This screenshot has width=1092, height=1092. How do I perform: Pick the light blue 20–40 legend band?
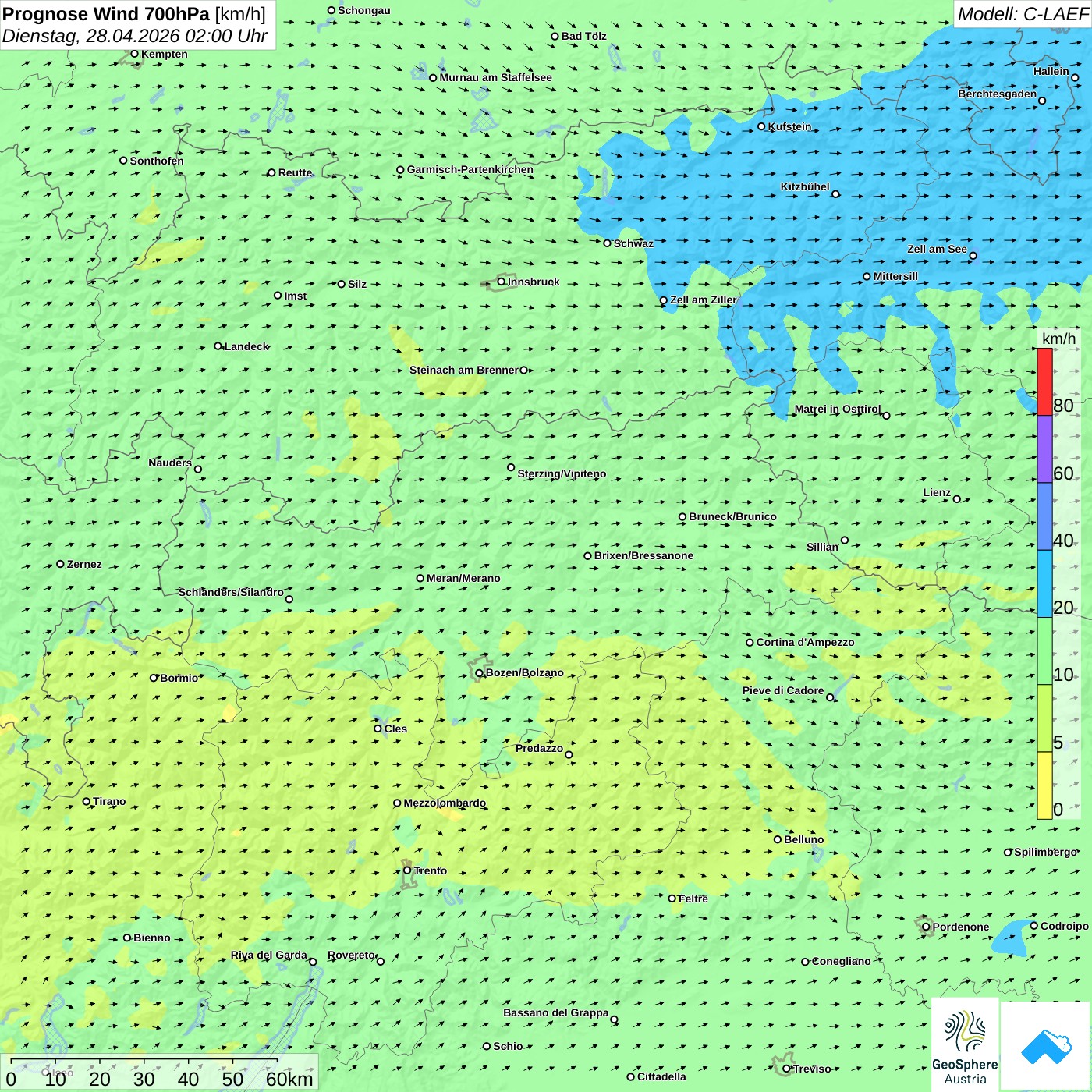(x=1044, y=583)
